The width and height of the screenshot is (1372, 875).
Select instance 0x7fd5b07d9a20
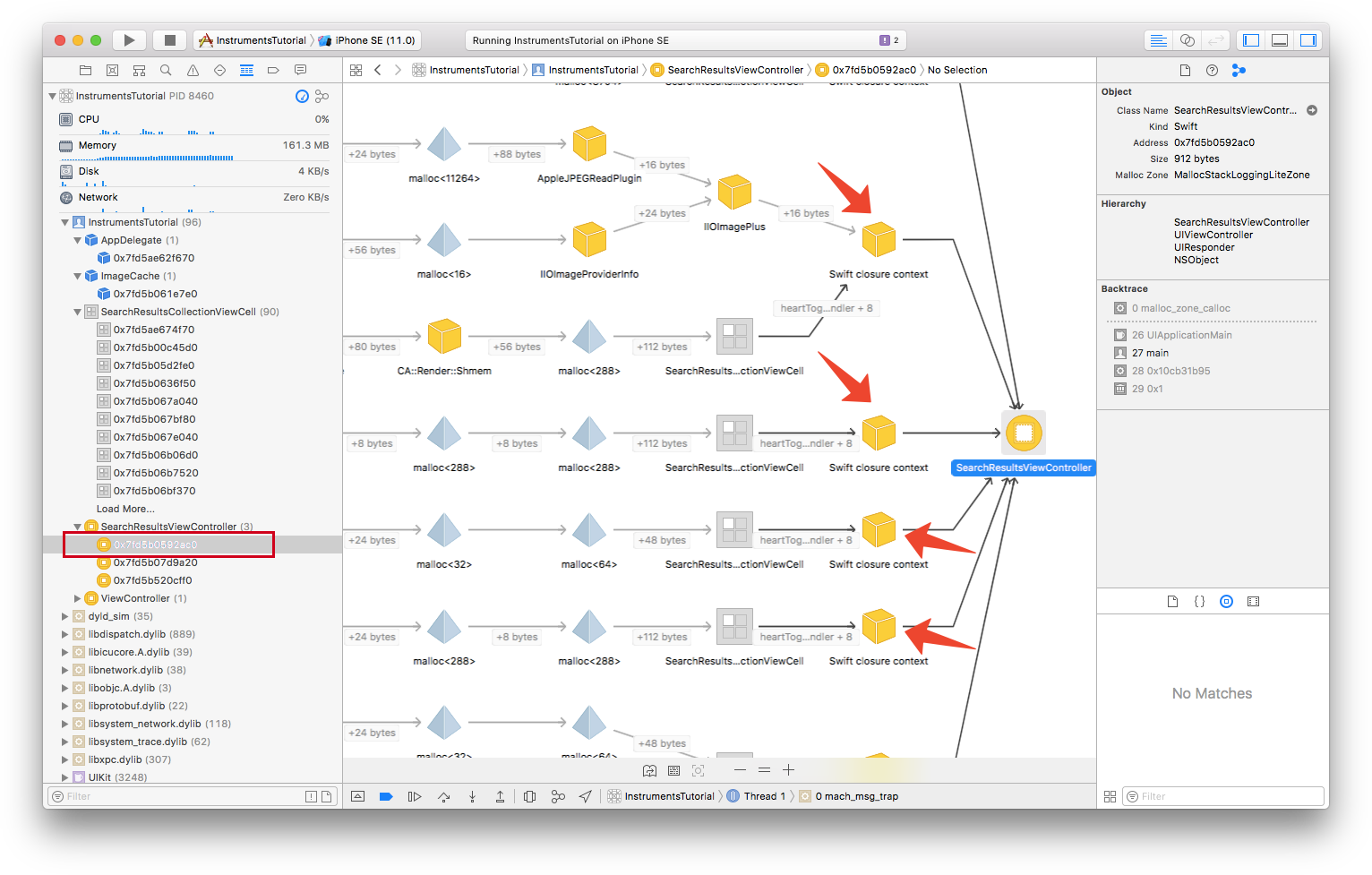click(155, 562)
